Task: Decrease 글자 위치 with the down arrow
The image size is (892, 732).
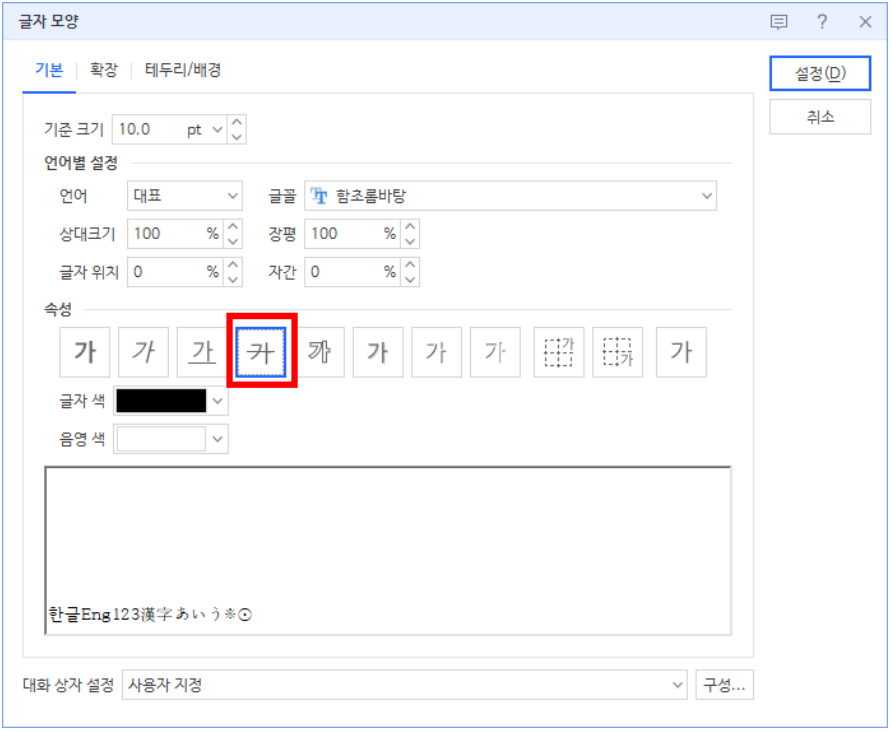Action: 233,279
